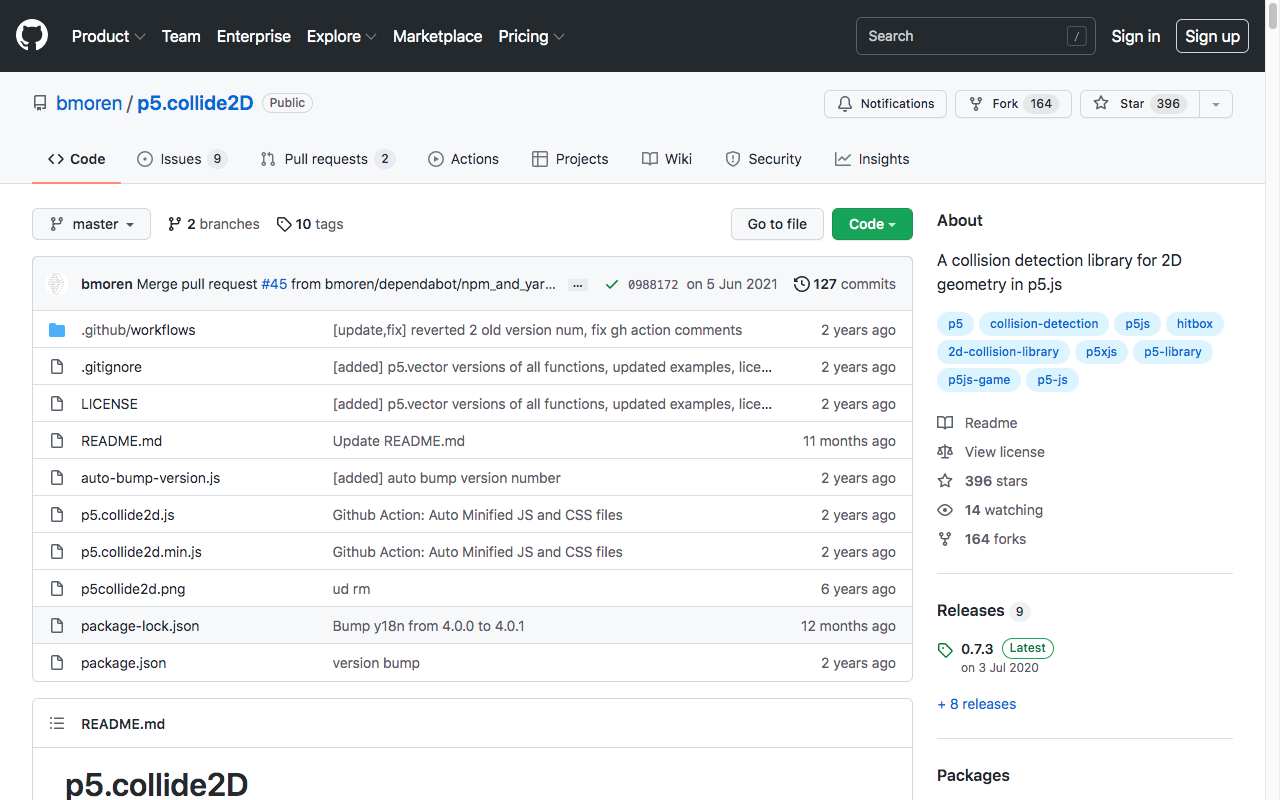This screenshot has height=800, width=1280.
Task: Click the star icon beside 396 stars
Action: click(x=945, y=481)
